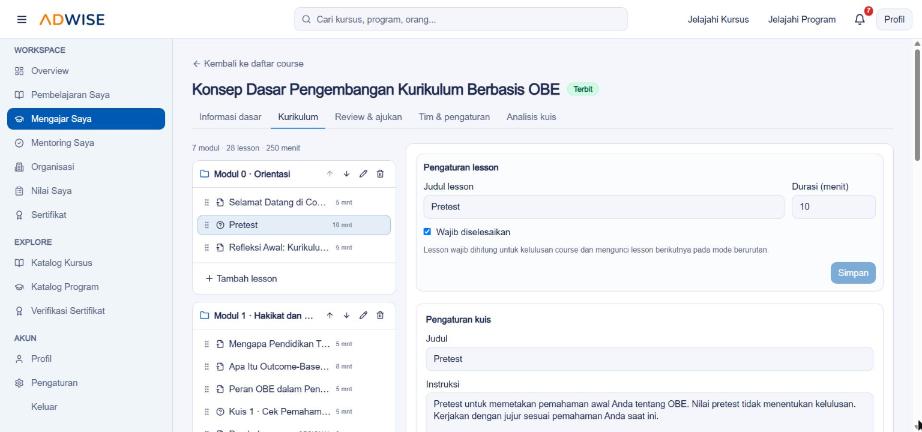Click Profil button in header
The height and width of the screenshot is (432, 922).
[894, 19]
